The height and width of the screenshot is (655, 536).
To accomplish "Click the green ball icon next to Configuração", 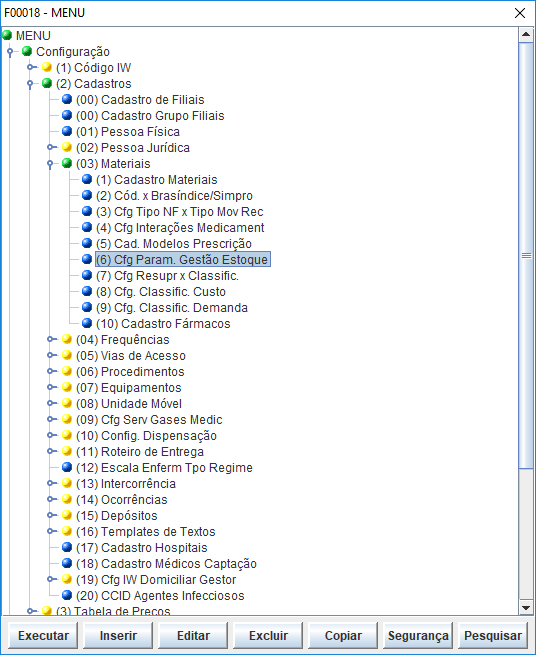I will click(27, 51).
